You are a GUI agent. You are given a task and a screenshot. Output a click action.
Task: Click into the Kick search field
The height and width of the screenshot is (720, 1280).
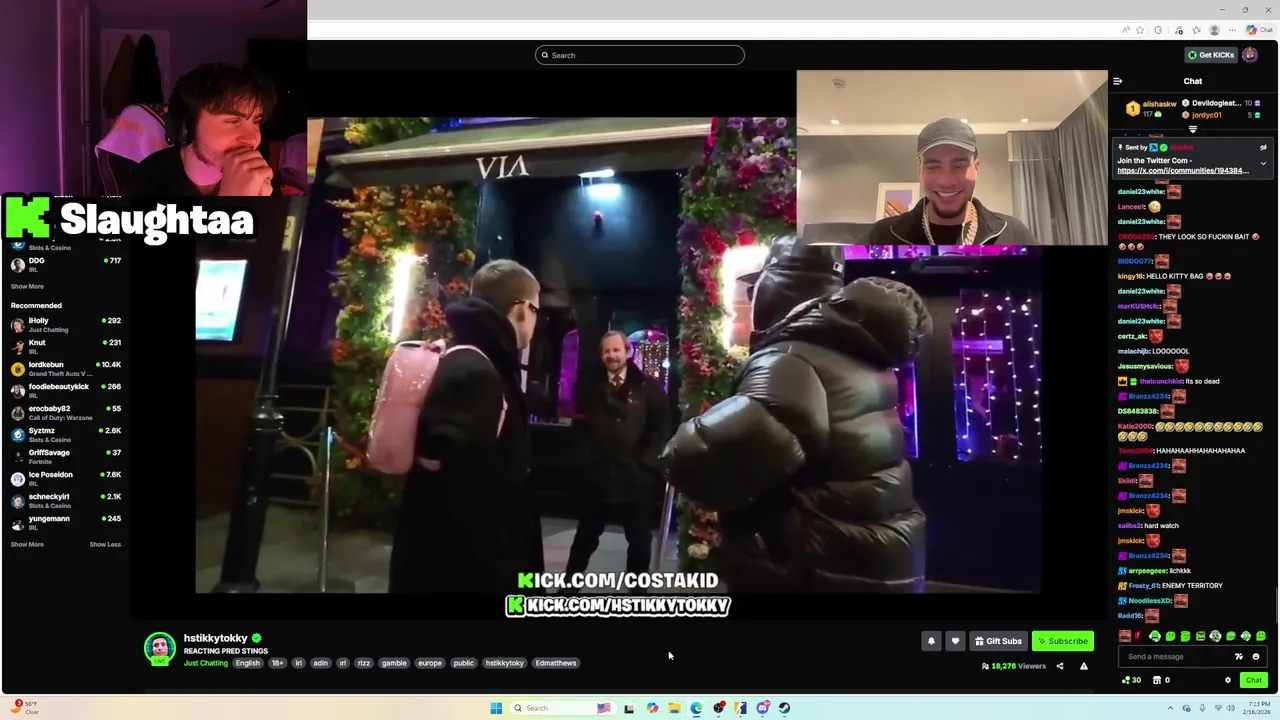click(x=640, y=55)
